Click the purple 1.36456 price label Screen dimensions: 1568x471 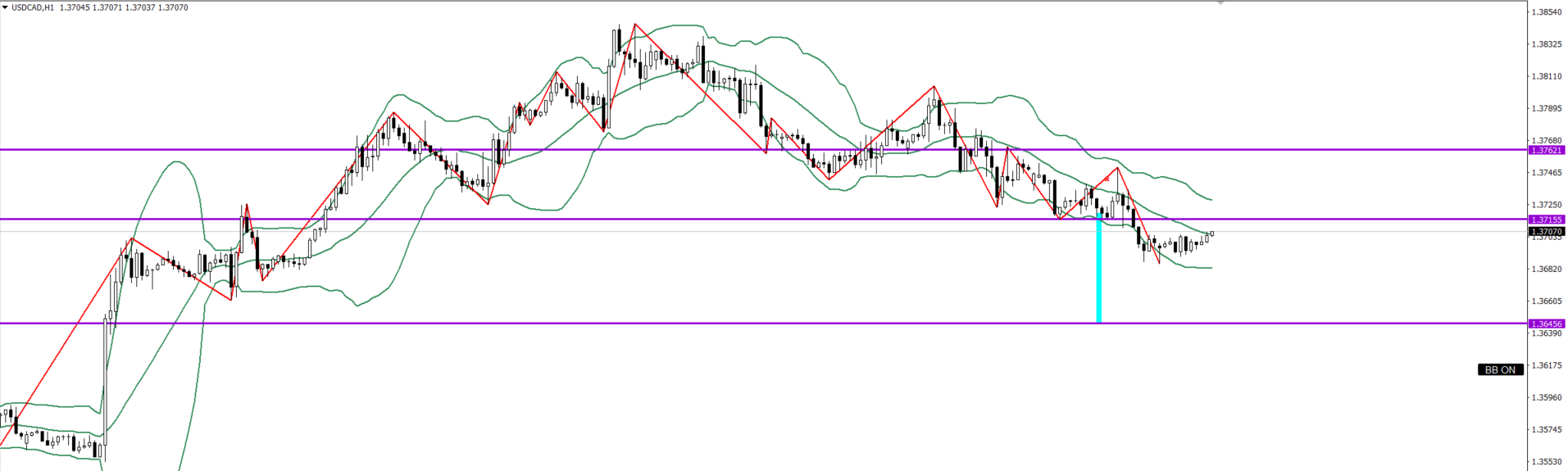pos(1547,324)
